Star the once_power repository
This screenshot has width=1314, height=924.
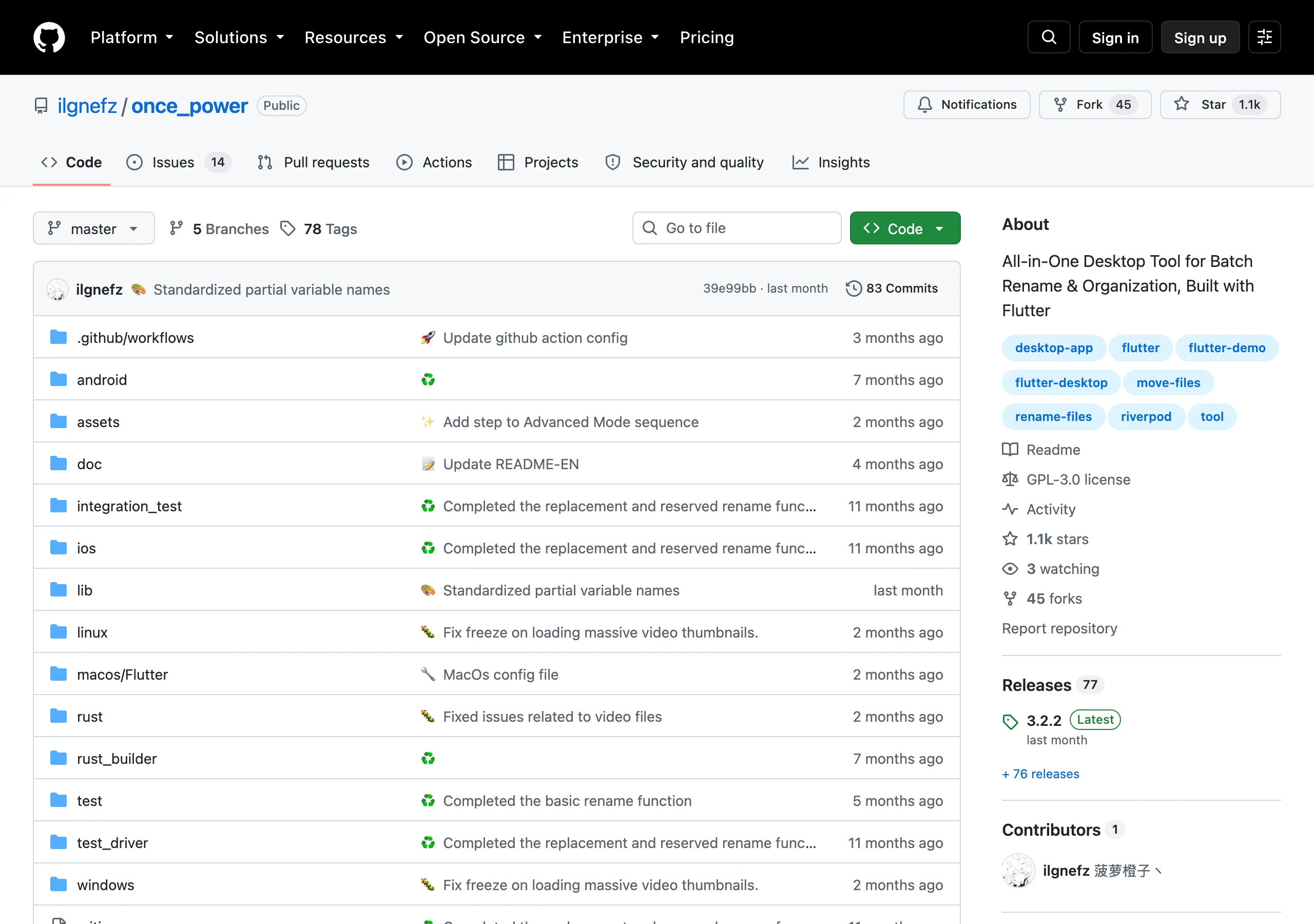pyautogui.click(x=1220, y=105)
